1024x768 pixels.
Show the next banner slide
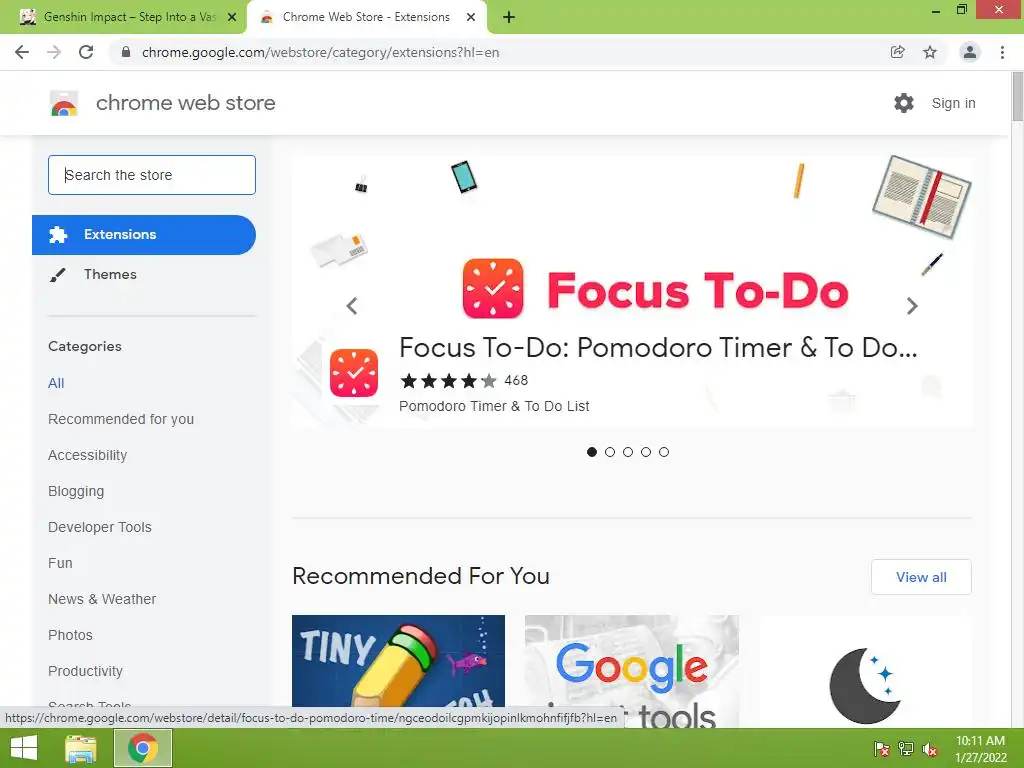pos(912,306)
